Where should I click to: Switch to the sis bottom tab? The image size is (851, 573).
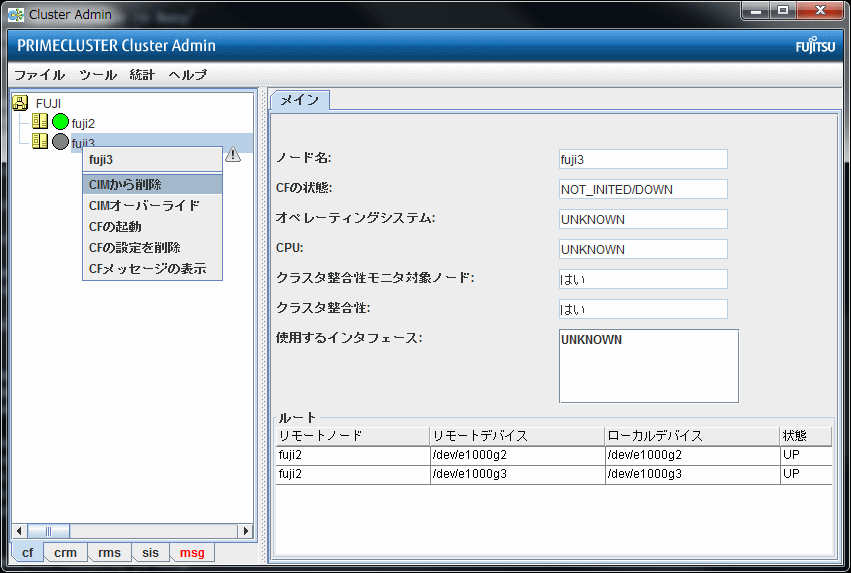(x=150, y=552)
